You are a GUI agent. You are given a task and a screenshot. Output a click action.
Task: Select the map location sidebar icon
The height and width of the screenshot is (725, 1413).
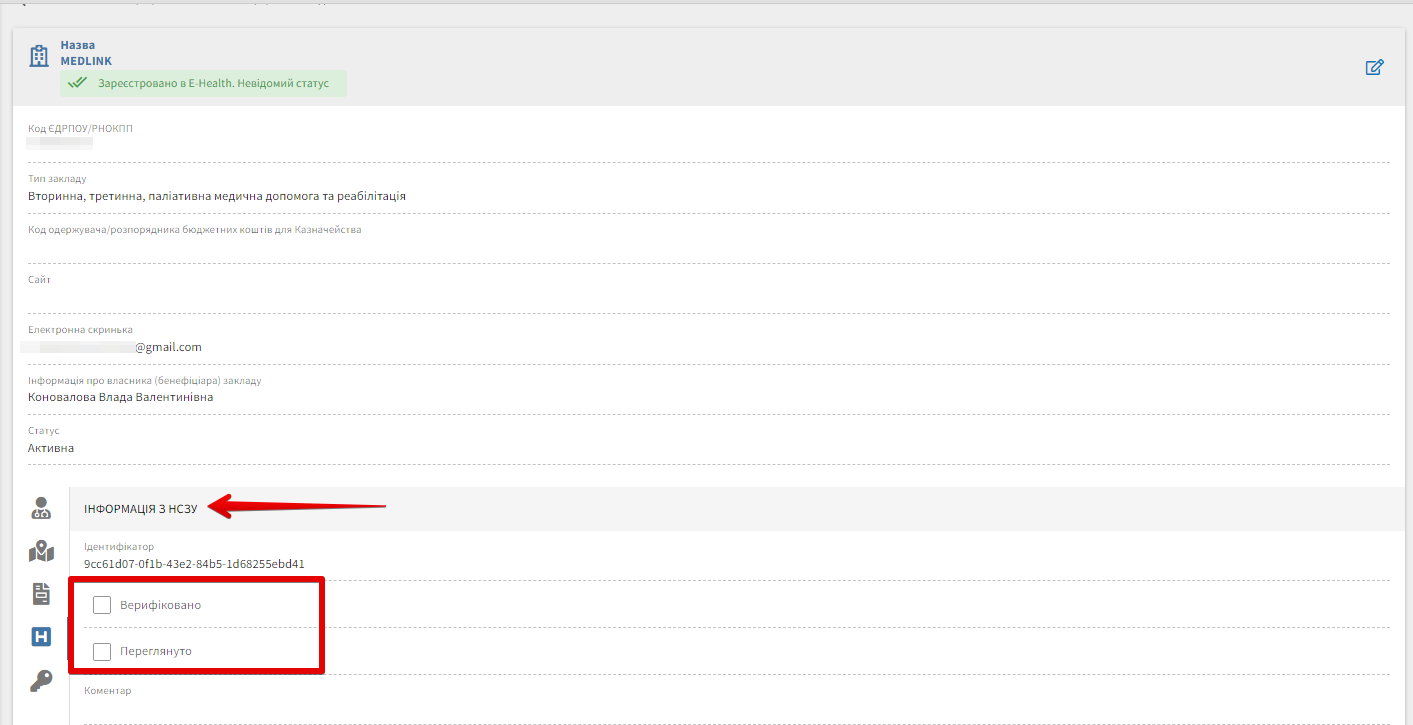click(41, 551)
